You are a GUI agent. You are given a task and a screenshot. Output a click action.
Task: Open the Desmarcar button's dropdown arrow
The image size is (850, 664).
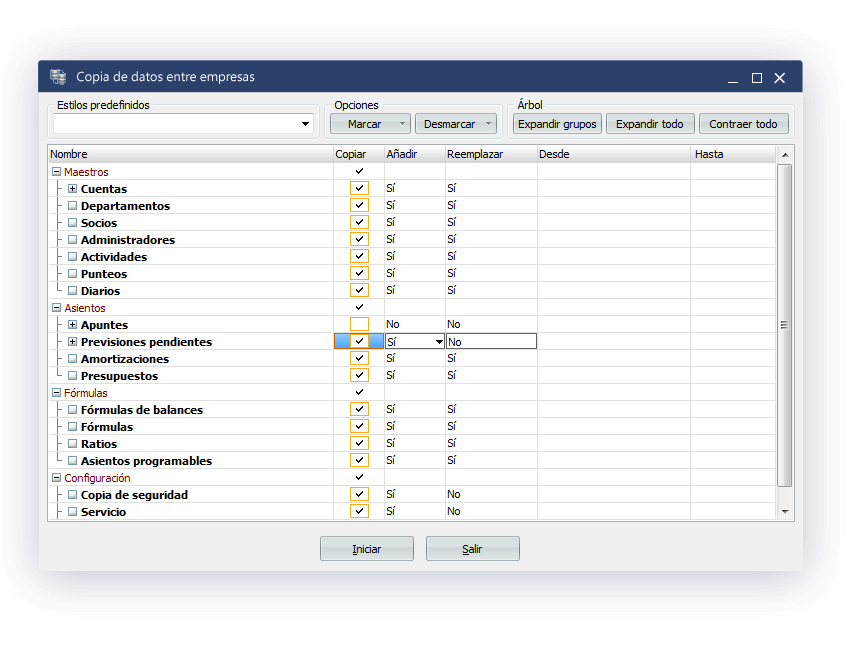tap(488, 124)
